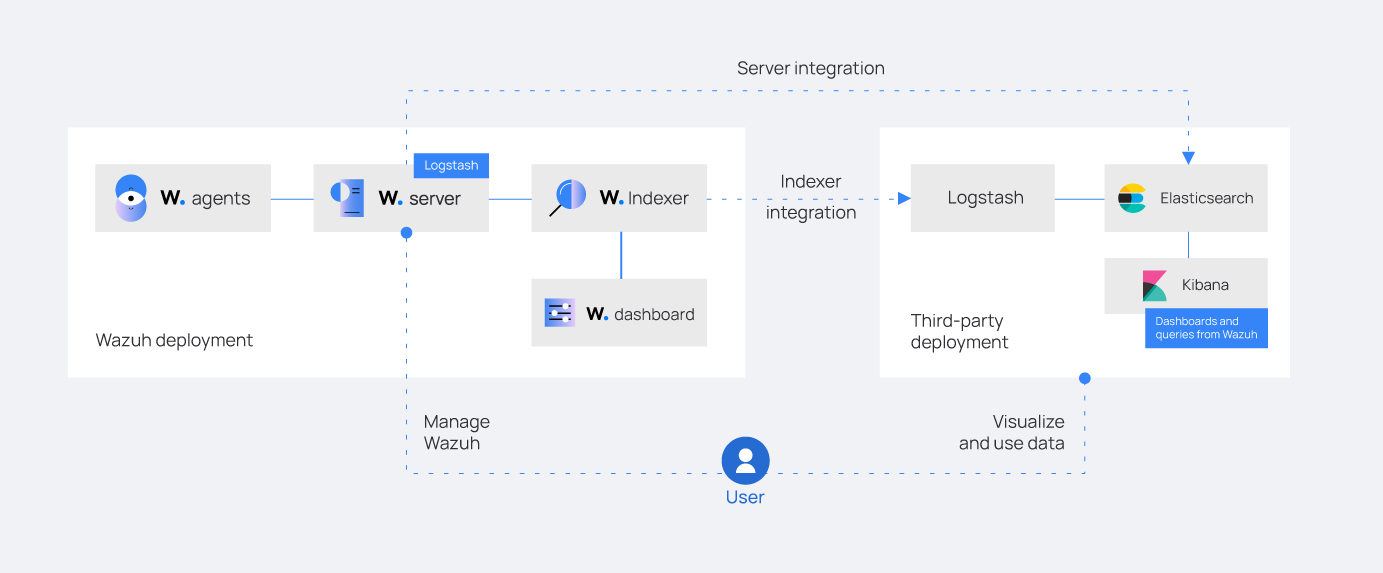The height and width of the screenshot is (573, 1383).
Task: Click the 'Server integration' label
Action: coord(811,68)
